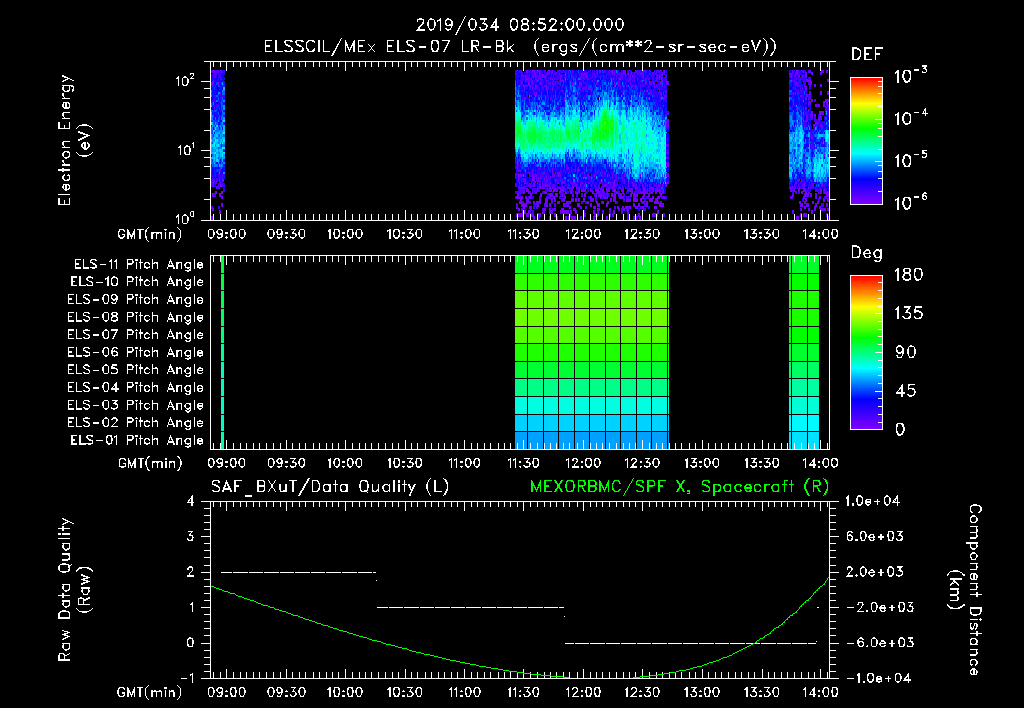This screenshot has height=708, width=1024.
Task: Click the ELS-06 Pitch Angle row label
Action: coord(135,353)
